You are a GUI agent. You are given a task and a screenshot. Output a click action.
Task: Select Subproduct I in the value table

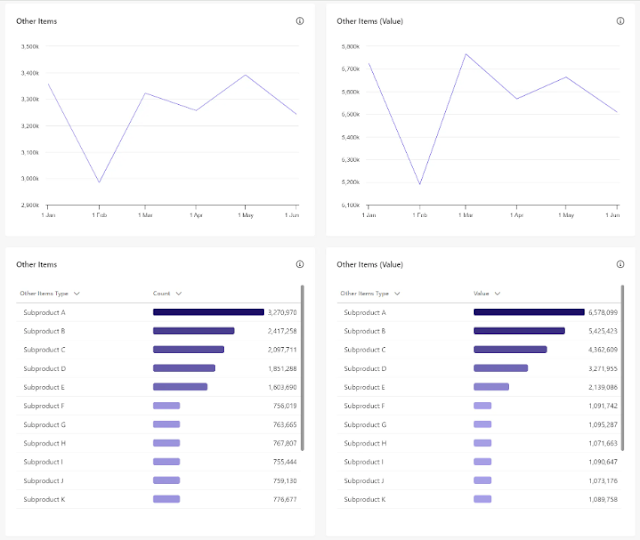coord(363,462)
